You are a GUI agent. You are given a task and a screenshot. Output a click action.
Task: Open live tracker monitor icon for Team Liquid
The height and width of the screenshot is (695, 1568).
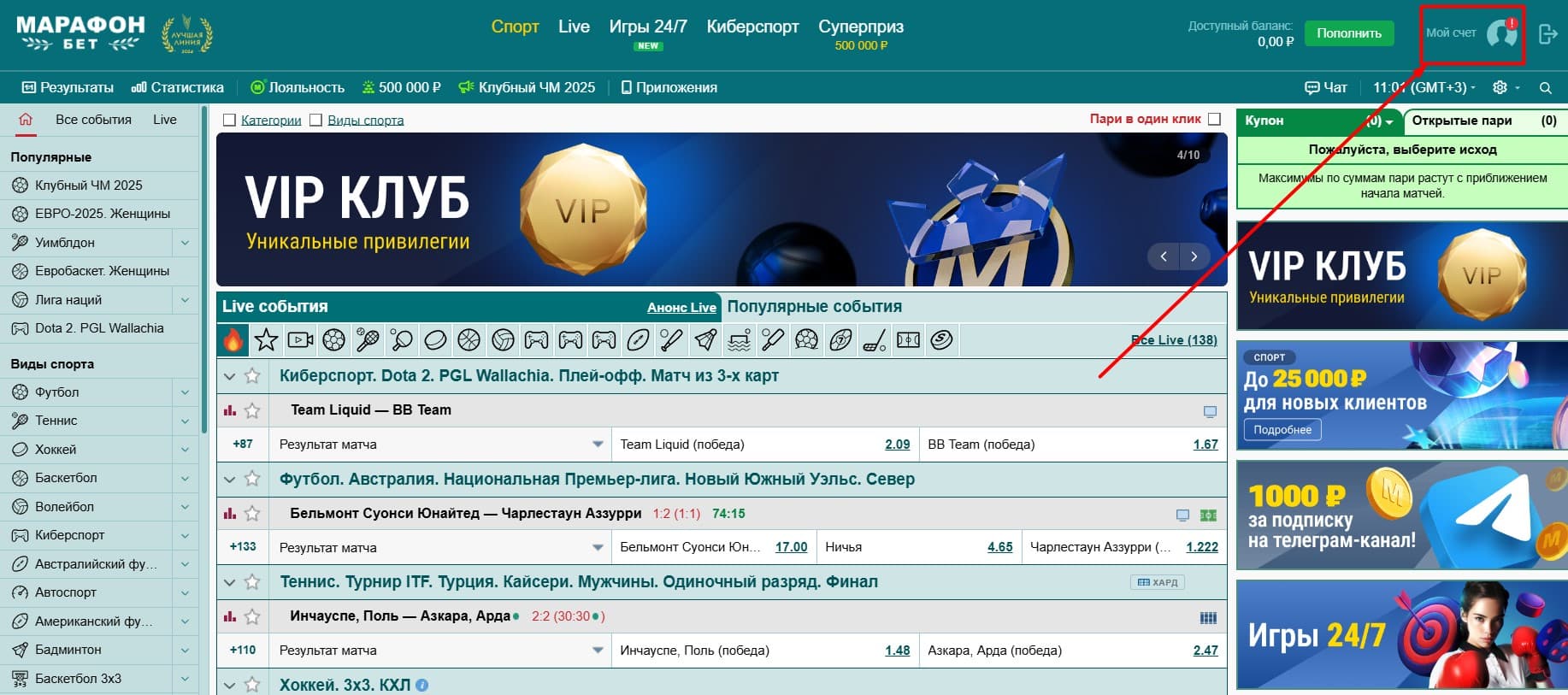click(x=1210, y=411)
